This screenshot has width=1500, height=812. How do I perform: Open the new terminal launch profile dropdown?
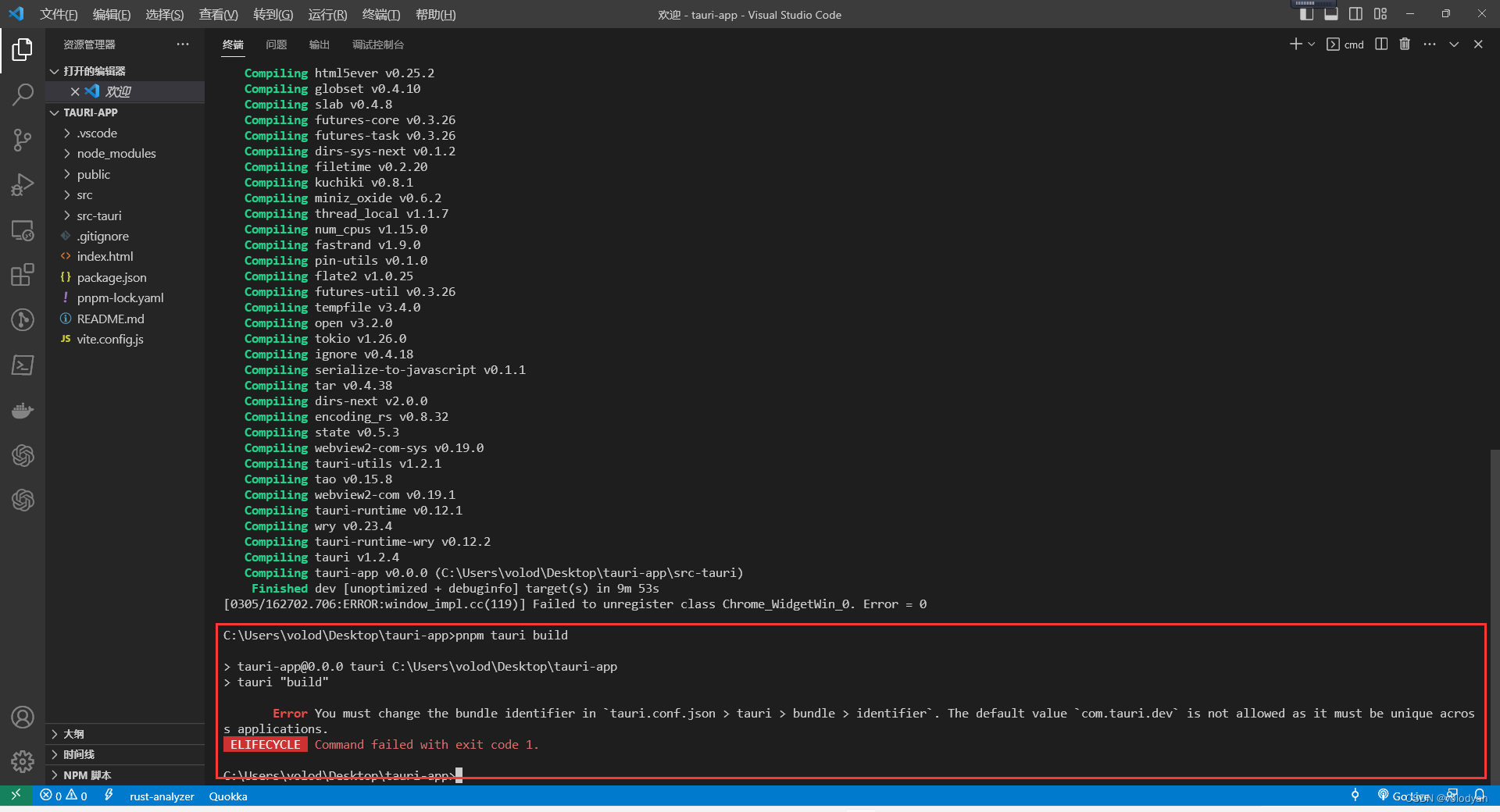click(x=1312, y=45)
